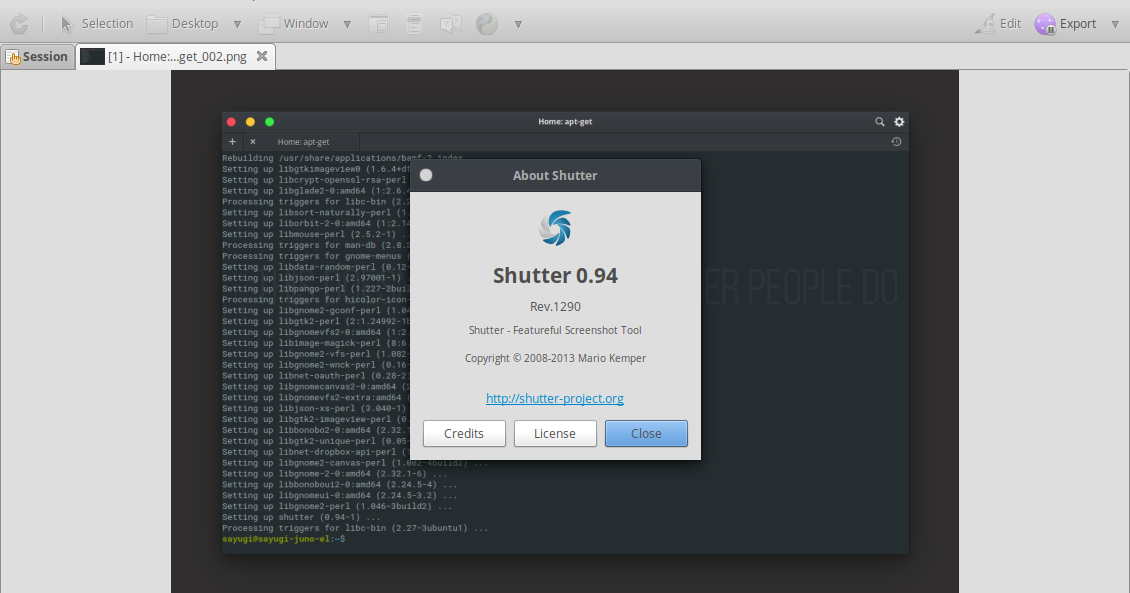This screenshot has height=593, width=1130.
Task: Click the 'Copyright © 2008-2013 Mario Kemper' text
Action: [x=555, y=358]
